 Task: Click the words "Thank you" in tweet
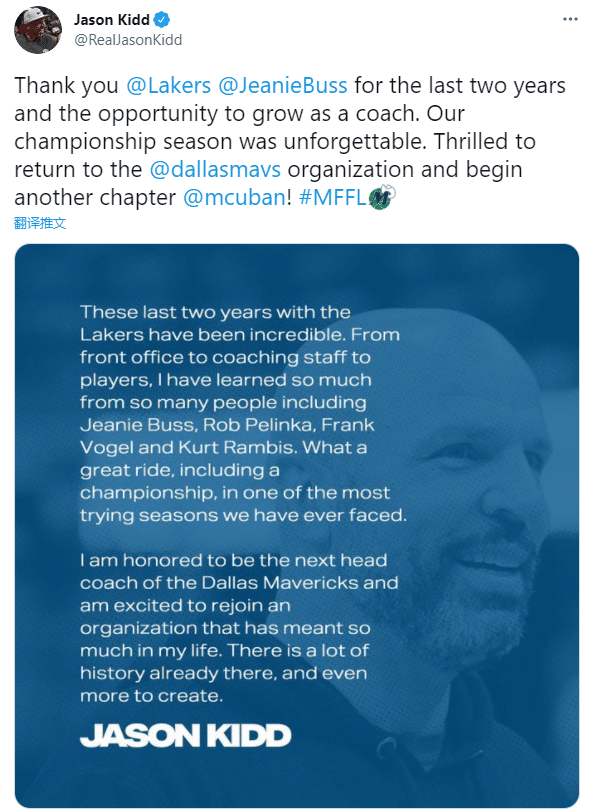tap(66, 85)
